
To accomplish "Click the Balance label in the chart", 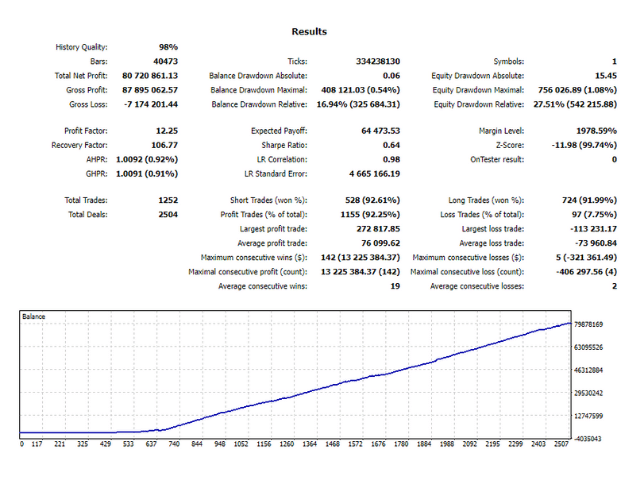I will pos(35,317).
